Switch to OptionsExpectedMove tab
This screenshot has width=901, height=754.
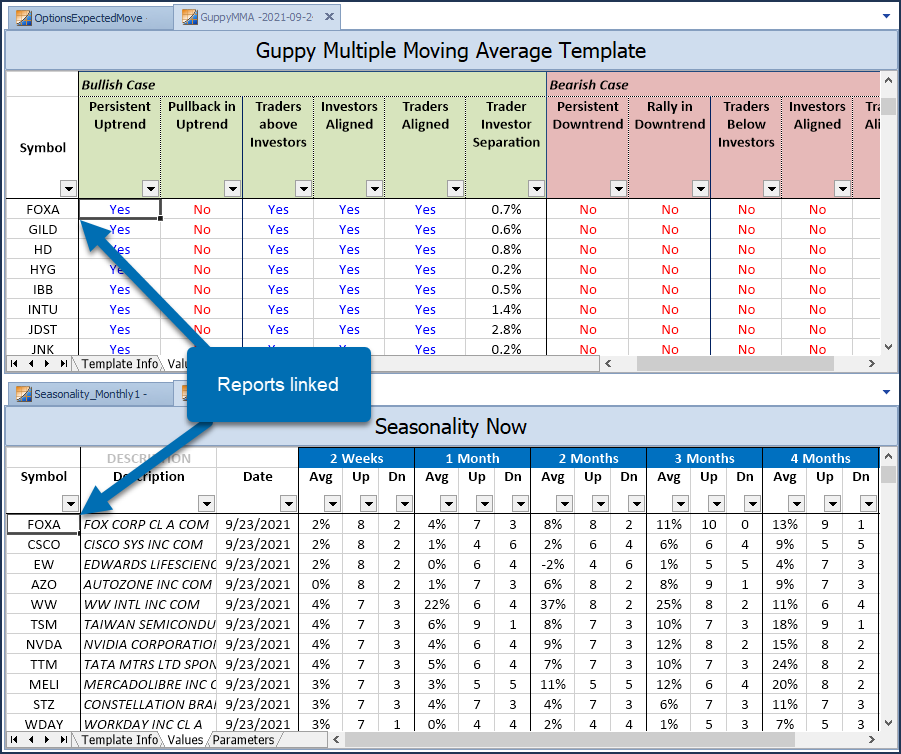click(89, 18)
